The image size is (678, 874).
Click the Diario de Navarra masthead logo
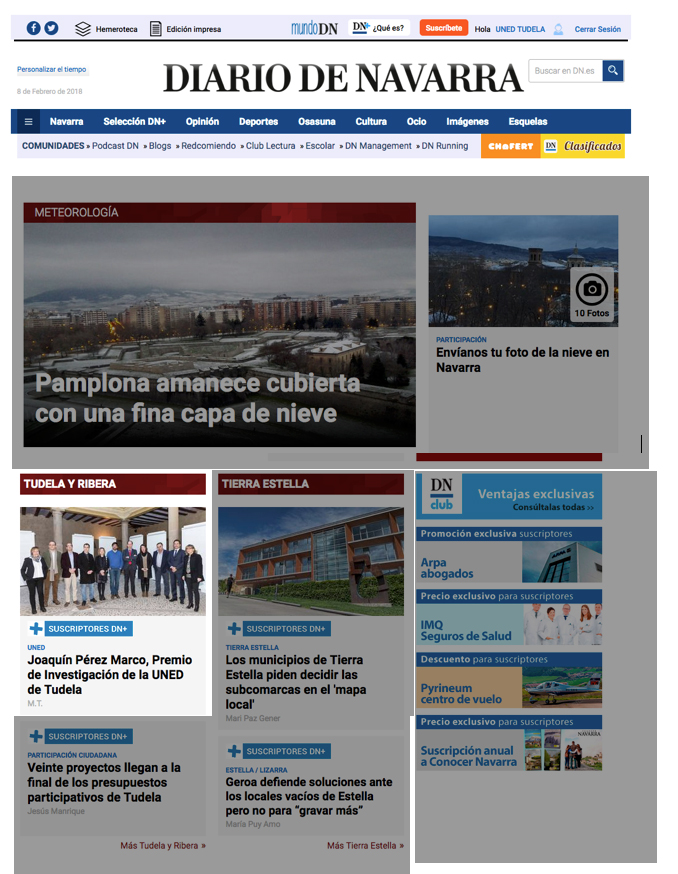pos(343,77)
